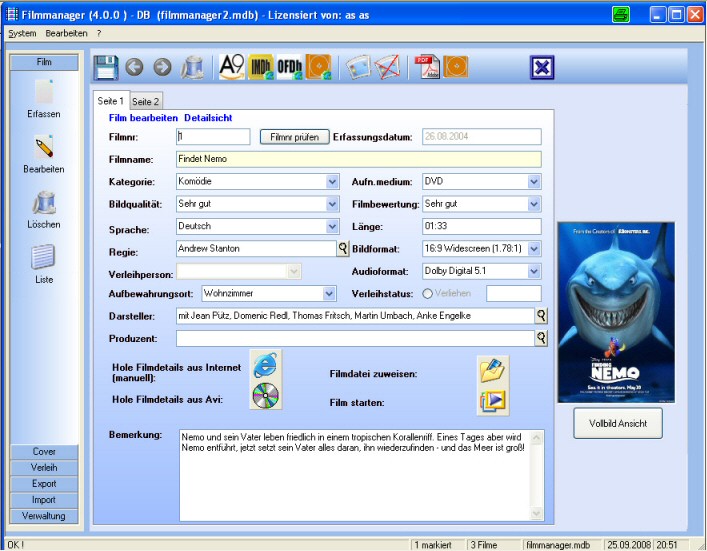Click the Vollbild Ansicht button
This screenshot has height=551, width=707.
pyautogui.click(x=617, y=424)
